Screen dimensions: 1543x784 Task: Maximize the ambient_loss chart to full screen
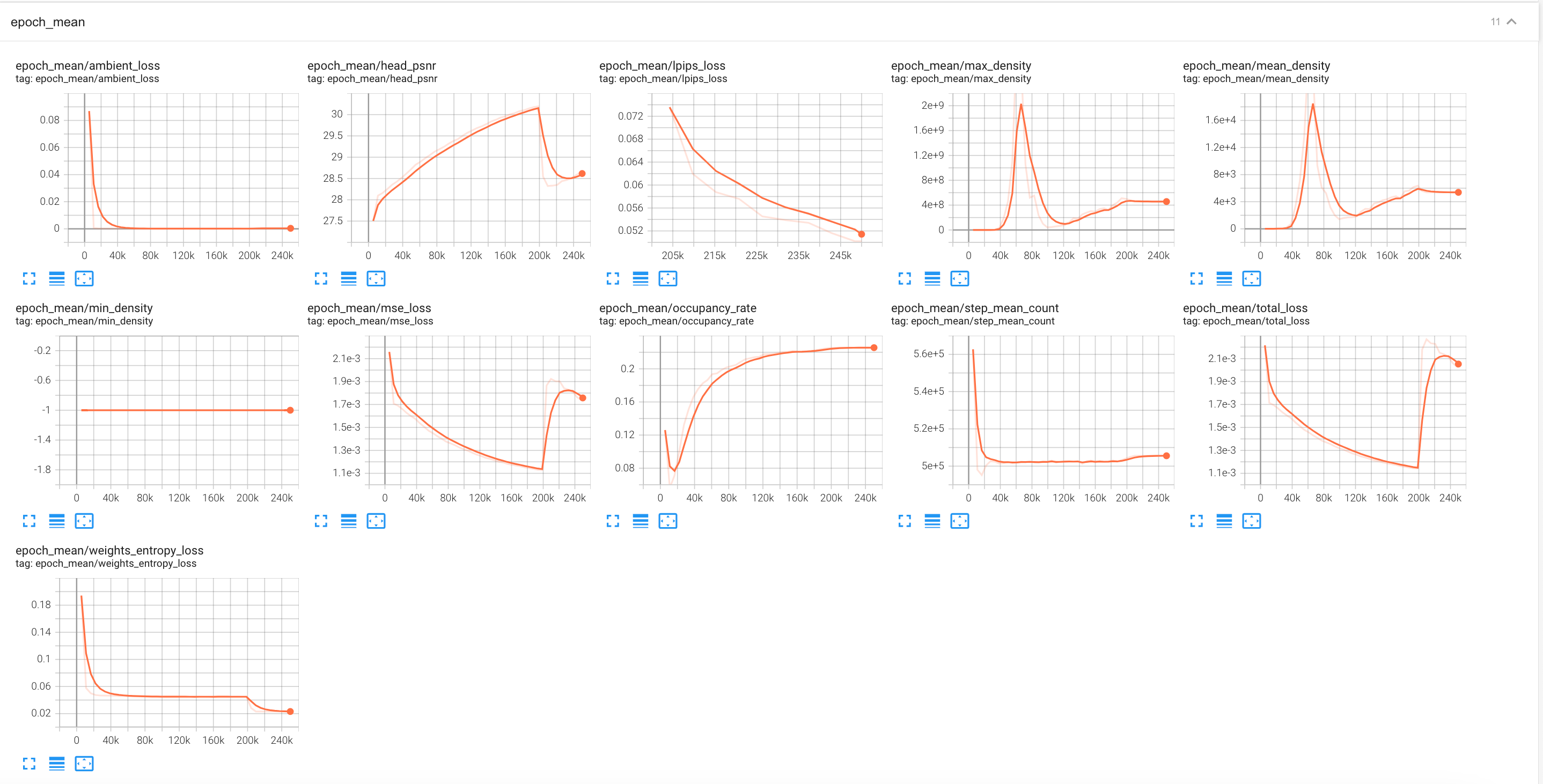coord(29,278)
